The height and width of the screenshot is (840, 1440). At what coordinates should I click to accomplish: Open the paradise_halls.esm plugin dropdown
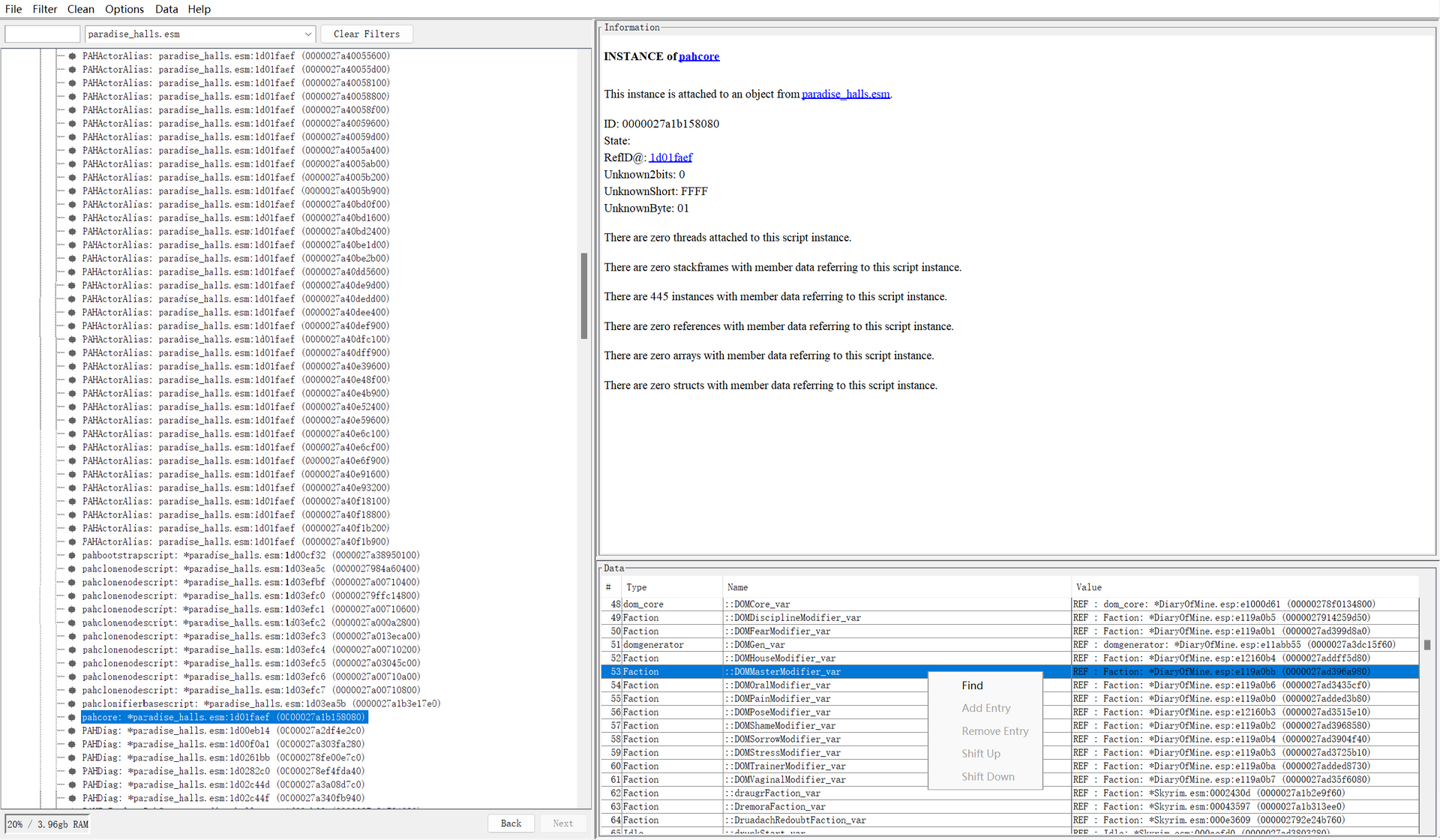tap(199, 34)
